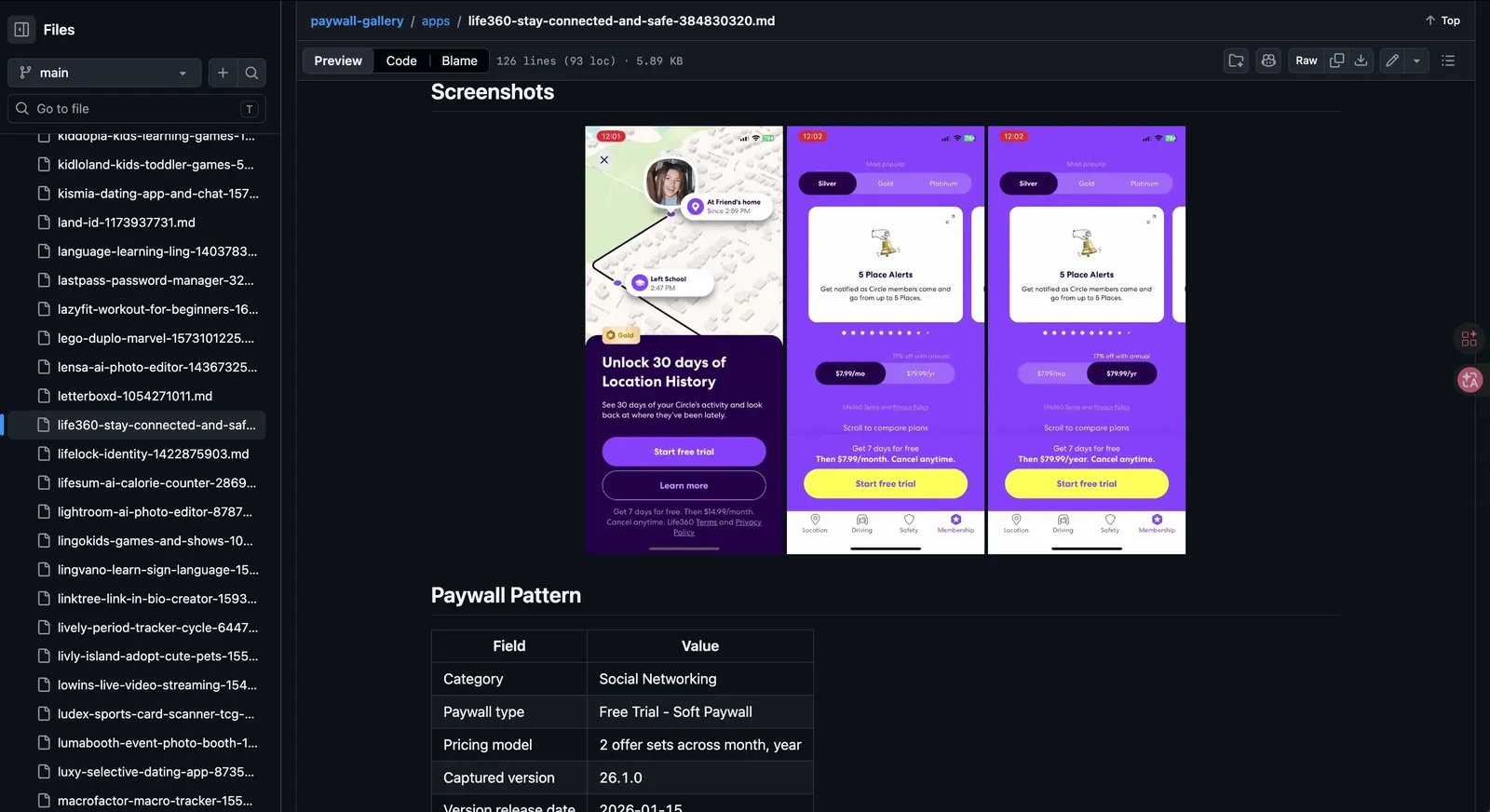The width and height of the screenshot is (1490, 812).
Task: Open Unlock 30 days Location History screenshot
Action: (684, 340)
